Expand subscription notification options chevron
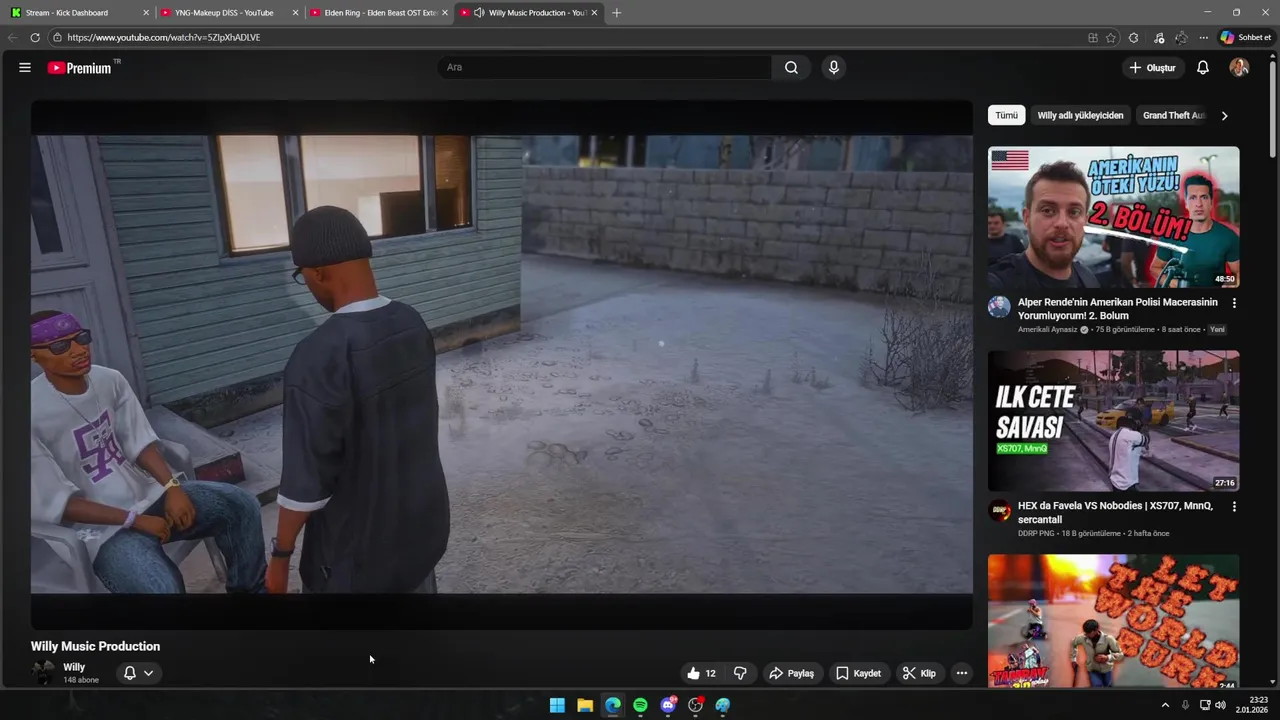The image size is (1280, 720). tap(148, 673)
